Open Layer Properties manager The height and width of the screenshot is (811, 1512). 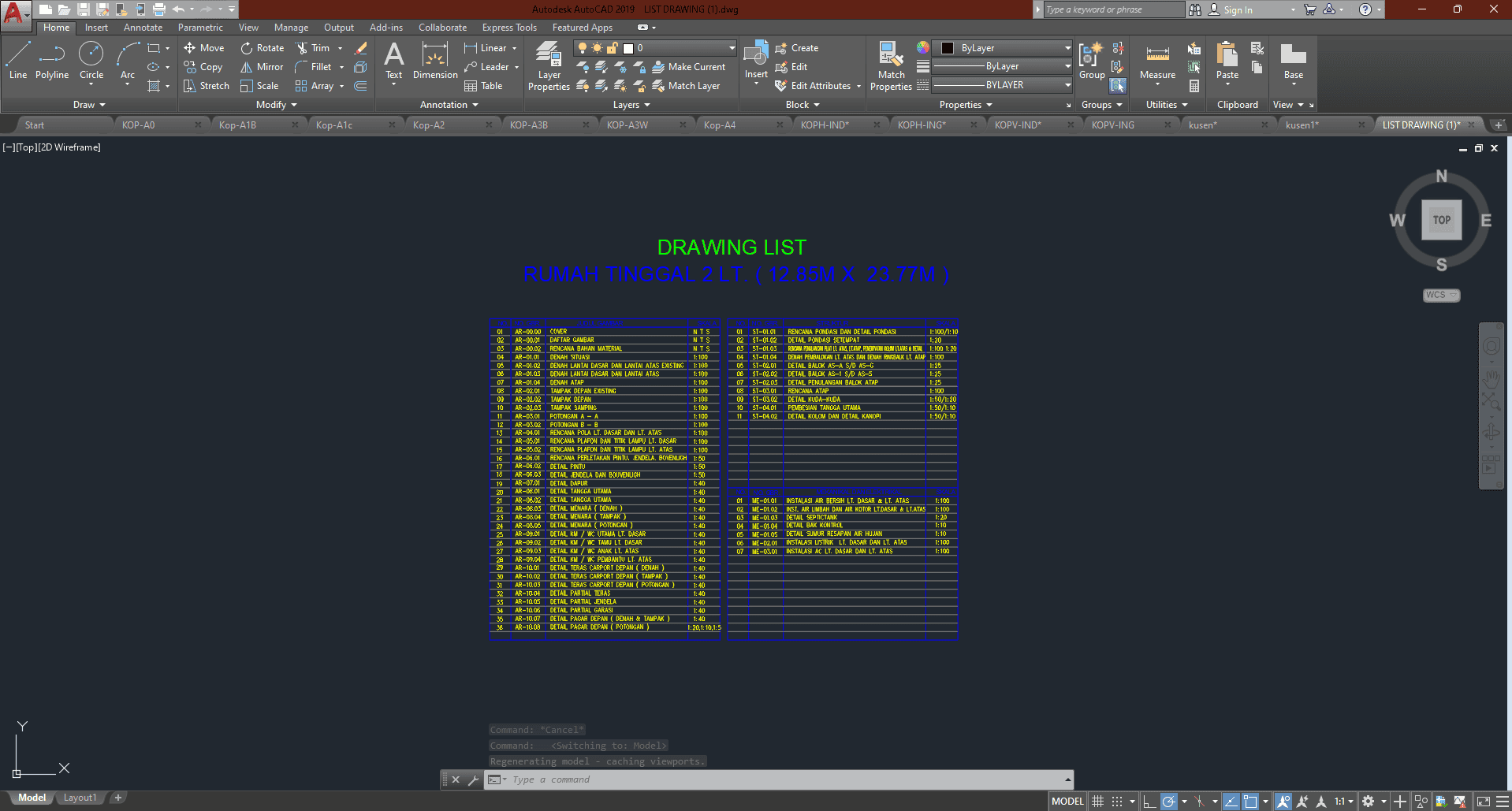[x=549, y=67]
